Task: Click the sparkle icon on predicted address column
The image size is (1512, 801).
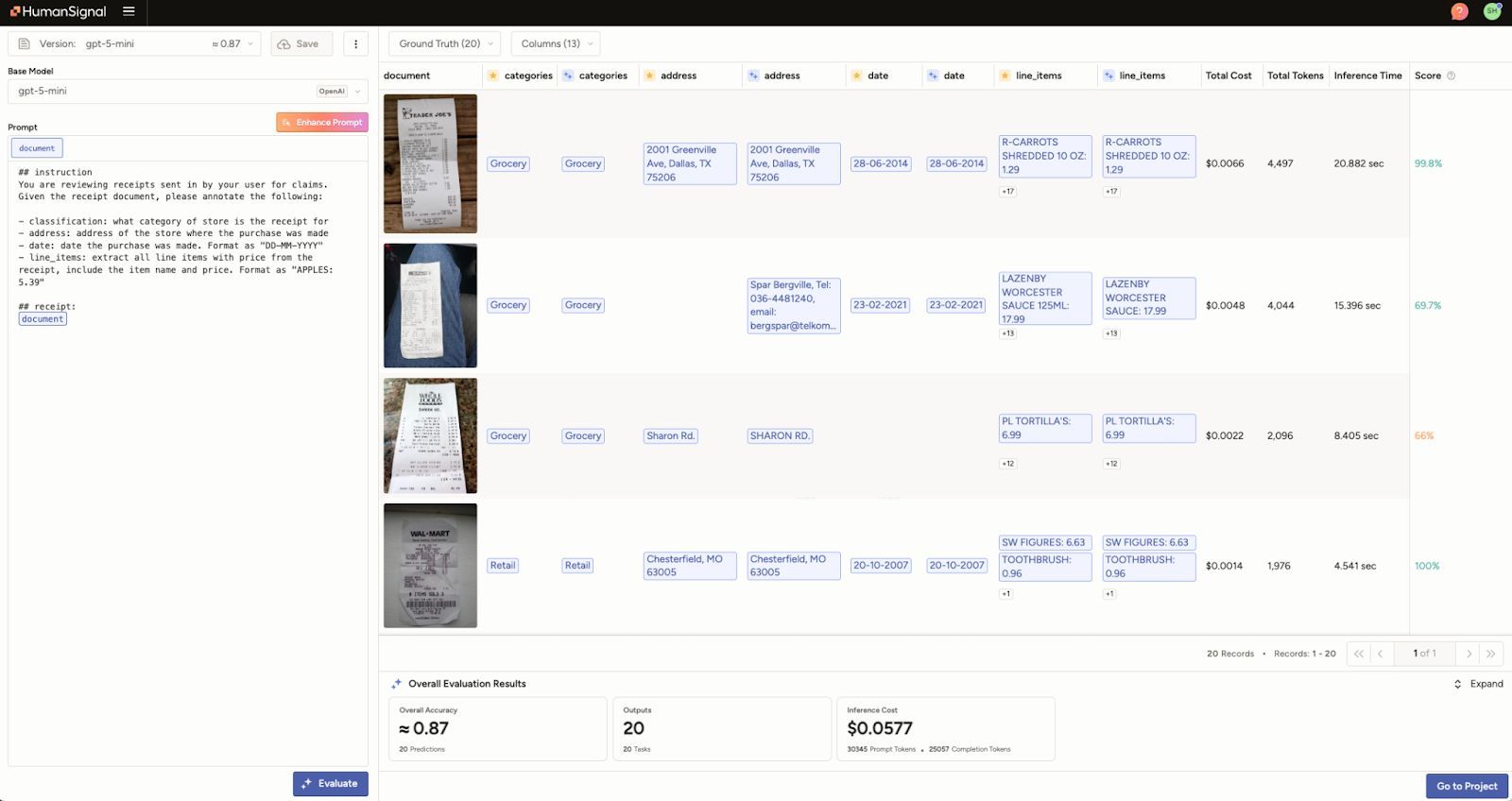Action: (x=753, y=76)
